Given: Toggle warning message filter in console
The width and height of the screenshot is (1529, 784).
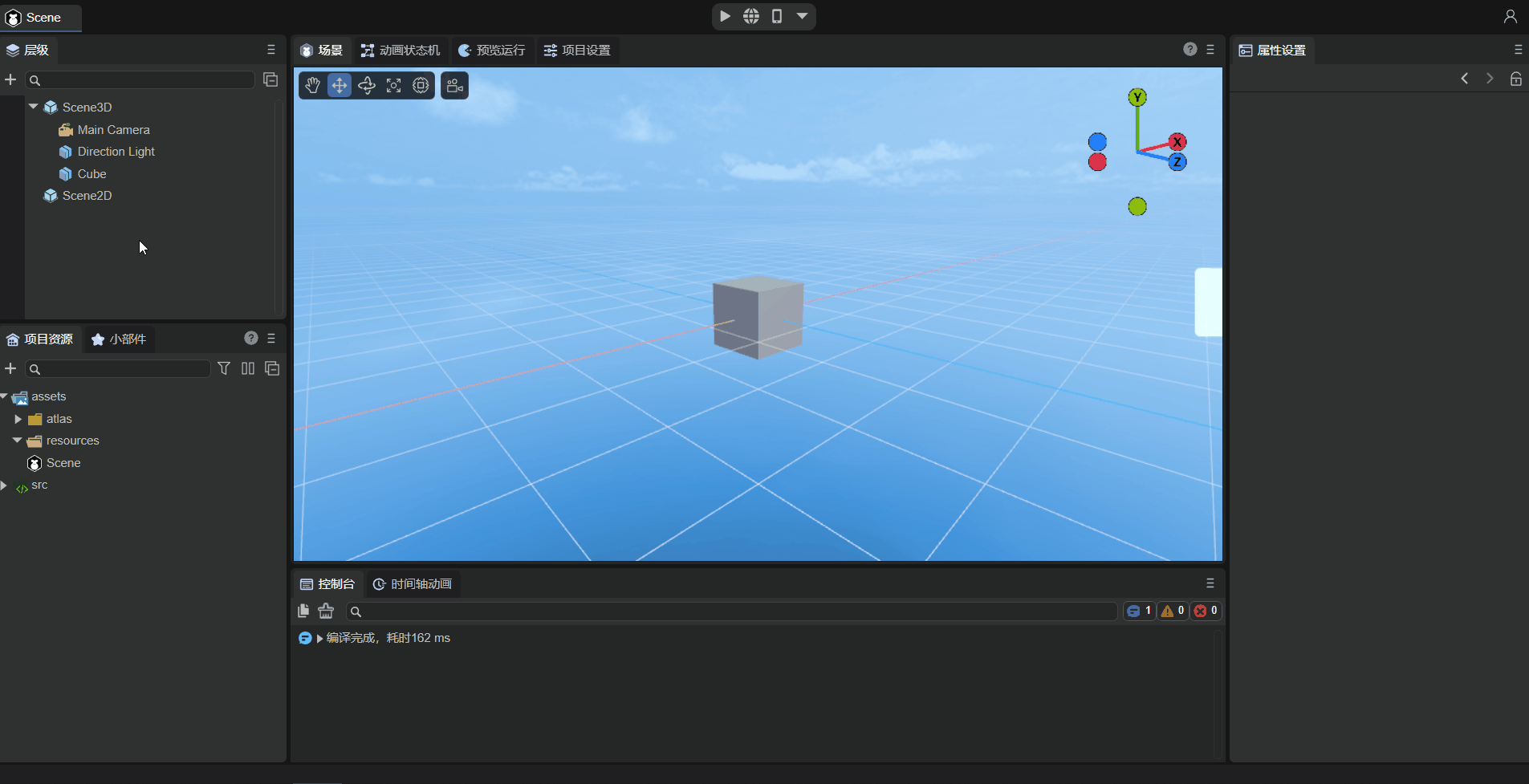Looking at the screenshot, I should point(1173,611).
